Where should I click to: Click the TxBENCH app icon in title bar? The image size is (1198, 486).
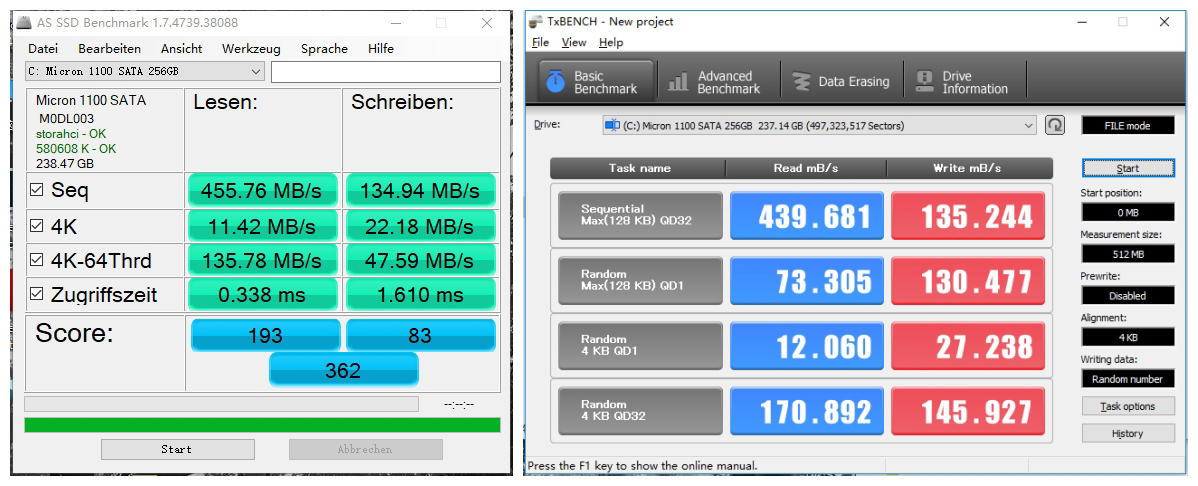(x=537, y=22)
